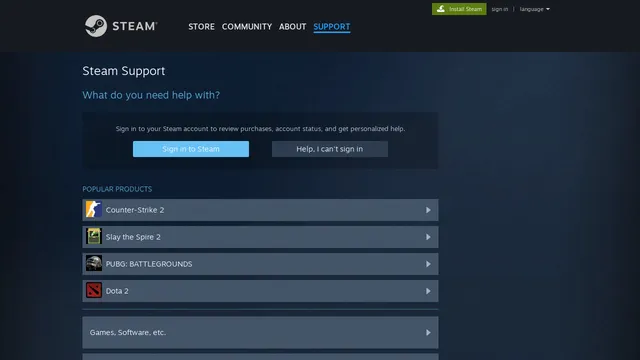Select the Counter-Strike 2 text label
640x360 pixels.
coord(135,210)
